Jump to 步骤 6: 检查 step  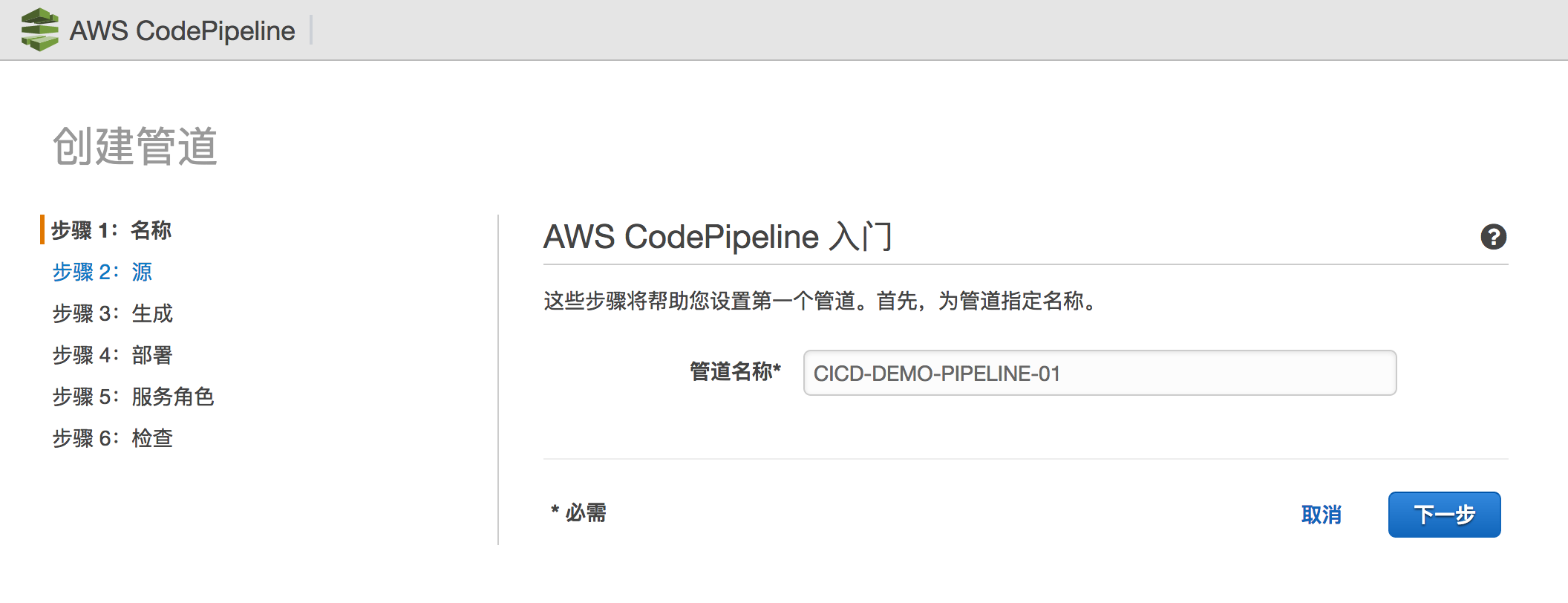pos(112,438)
